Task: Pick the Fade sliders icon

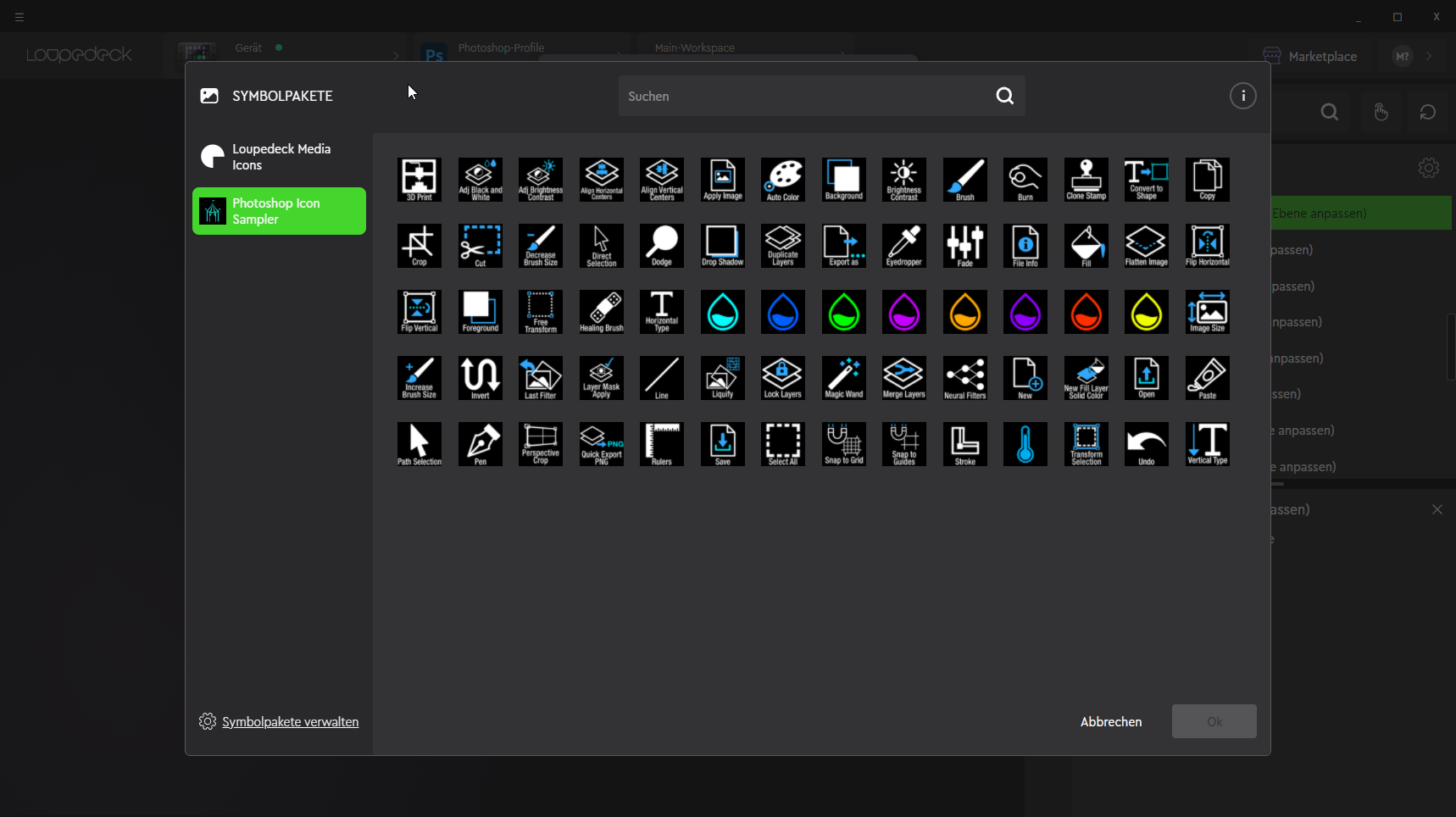Action: (965, 246)
